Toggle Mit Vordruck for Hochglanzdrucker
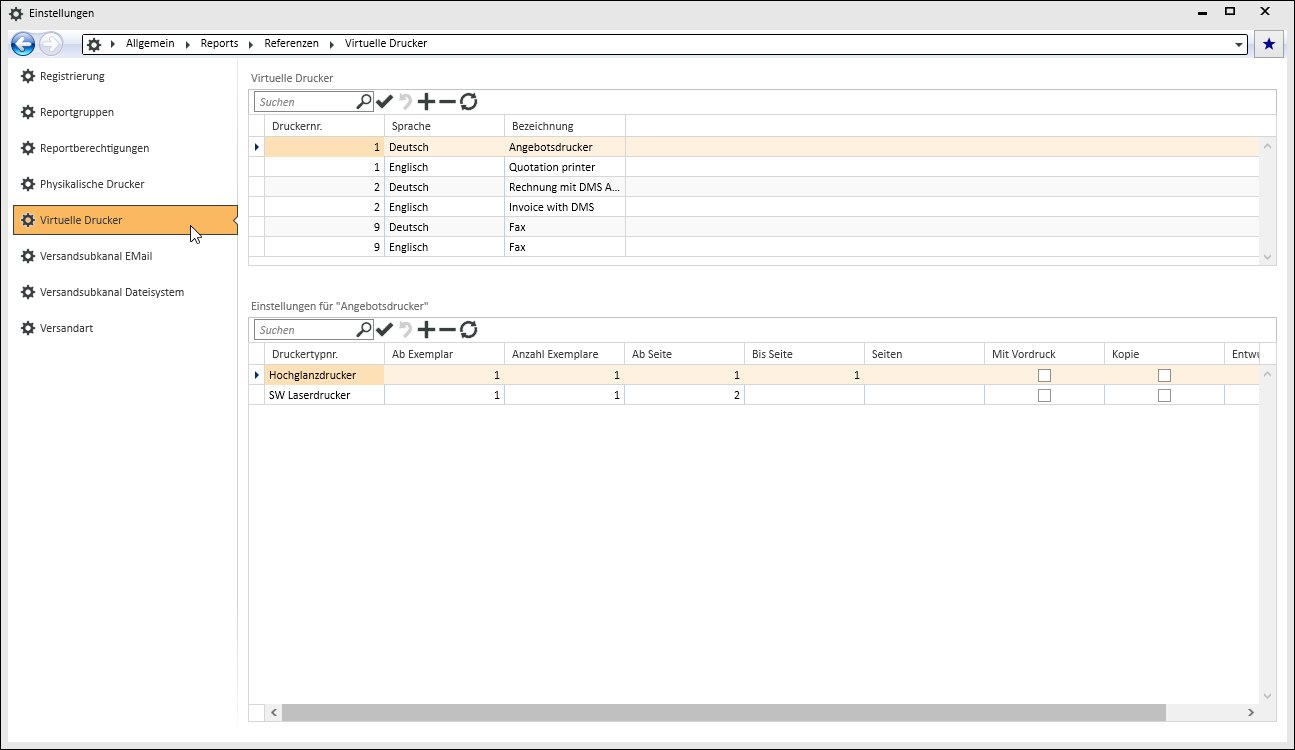Viewport: 1295px width, 750px height. [1044, 376]
